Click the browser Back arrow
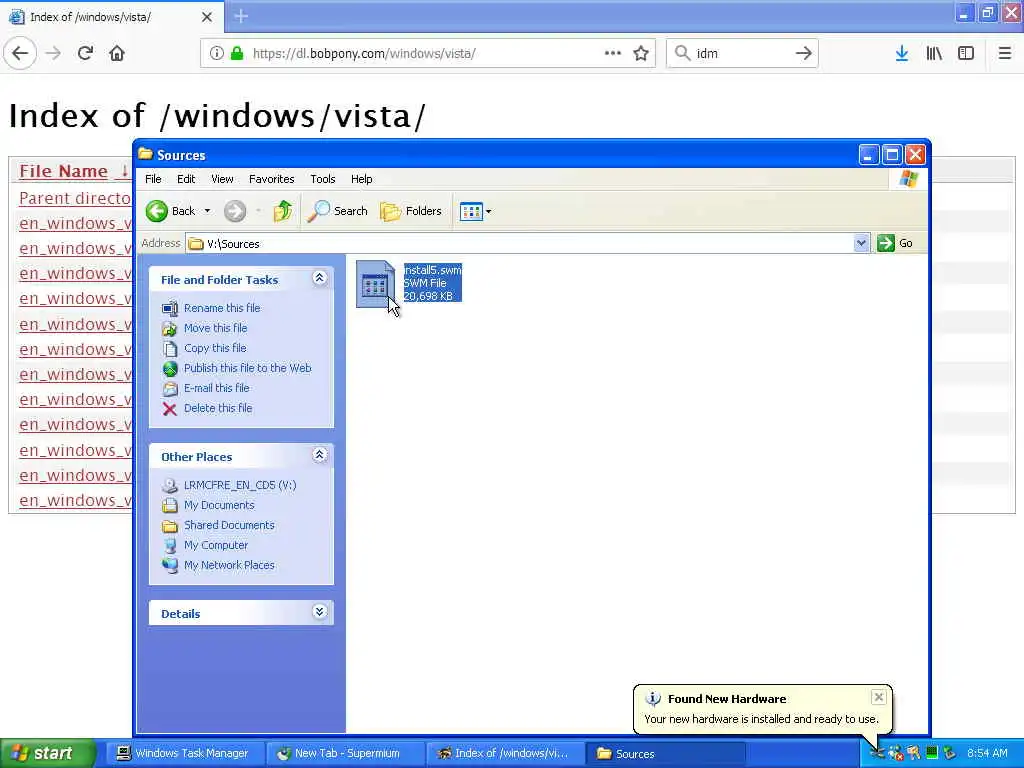The image size is (1024, 768). 20,53
